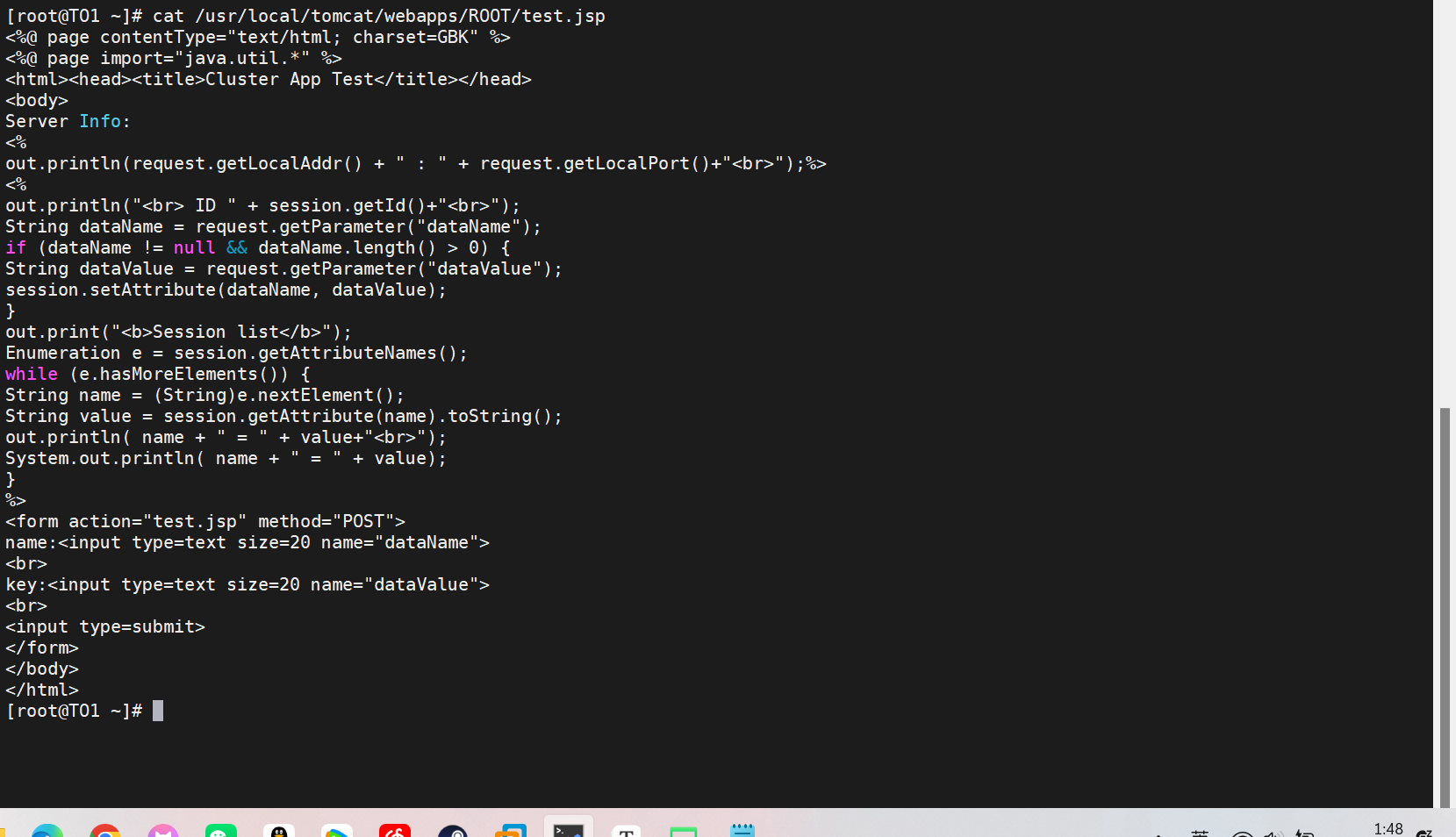Click the 'cat /usr/local/tomcat/webapps/ROOT/test.jsp' command

coord(379,16)
